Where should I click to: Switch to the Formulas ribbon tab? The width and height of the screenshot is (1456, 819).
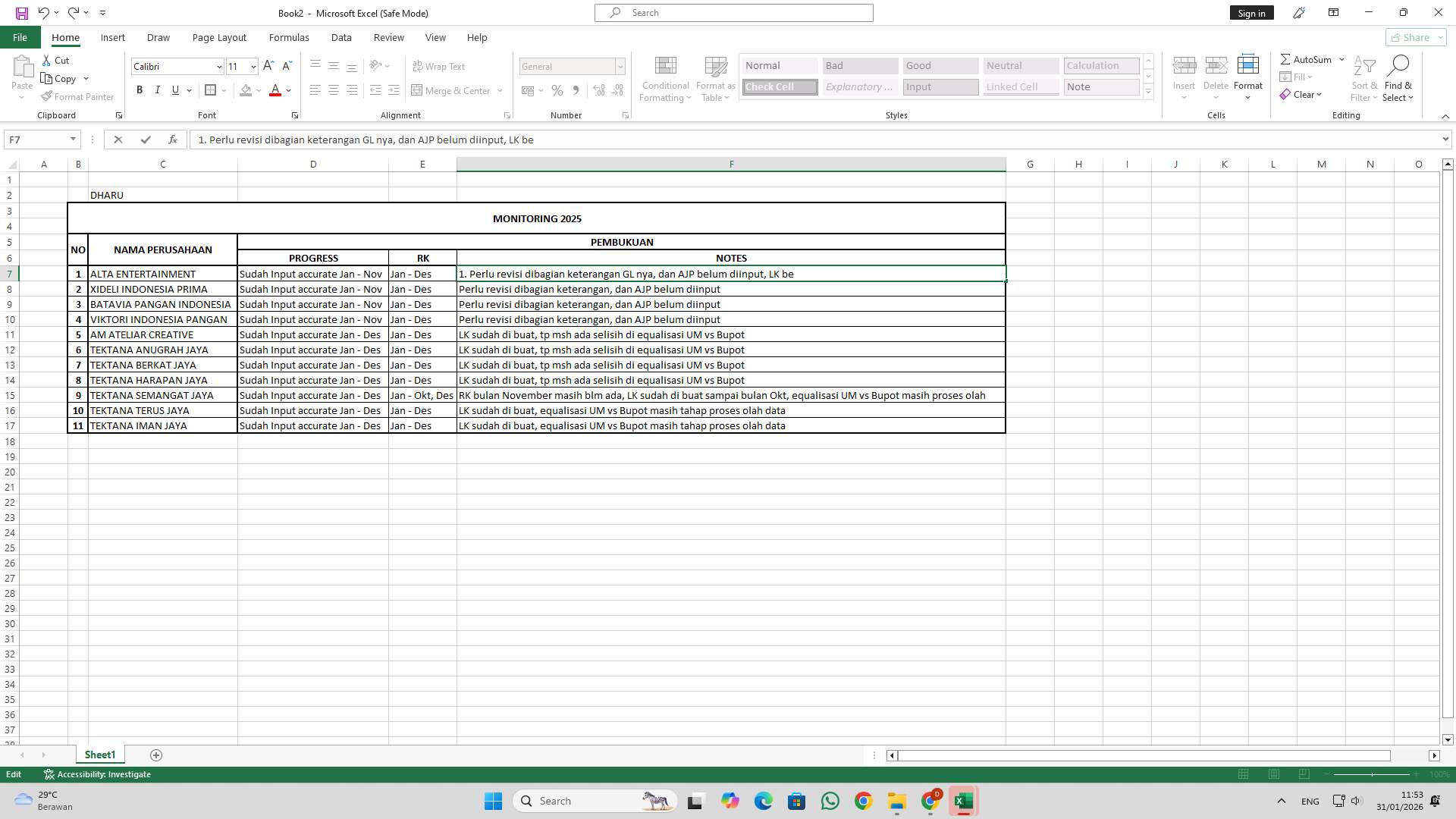click(289, 37)
